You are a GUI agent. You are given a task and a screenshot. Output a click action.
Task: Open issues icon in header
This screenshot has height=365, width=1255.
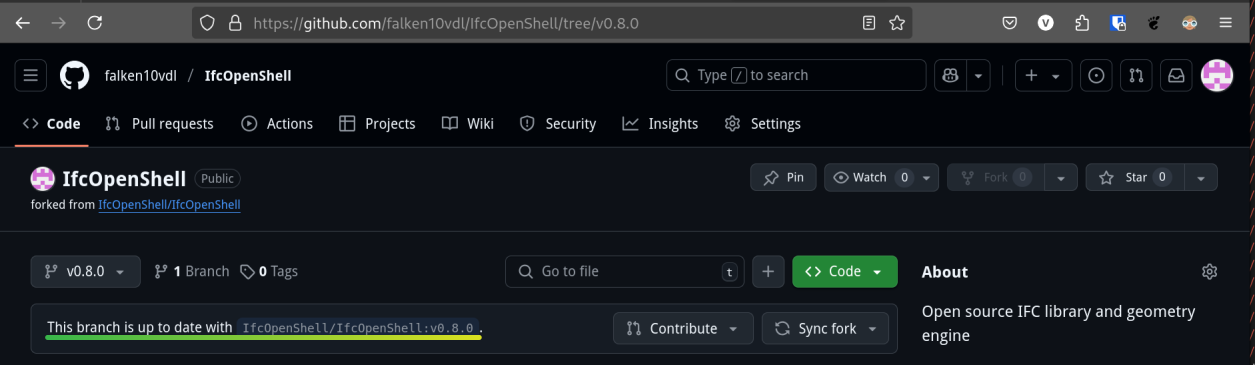click(x=1097, y=75)
